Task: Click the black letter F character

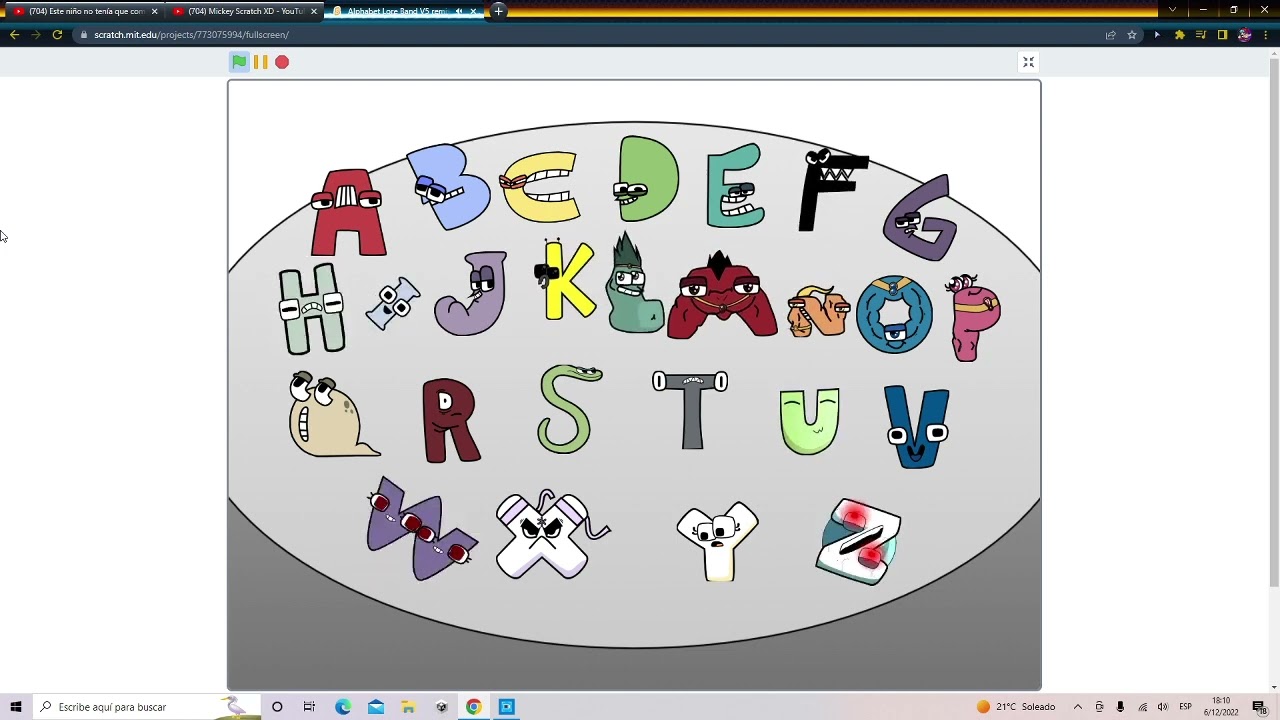Action: coord(832,190)
